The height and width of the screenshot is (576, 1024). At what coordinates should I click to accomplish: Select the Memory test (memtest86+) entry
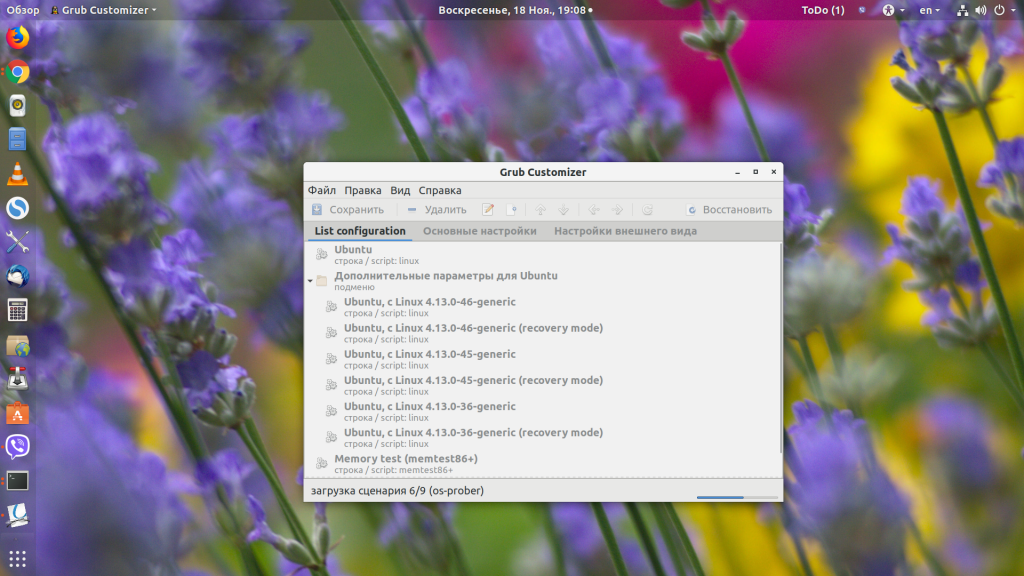pos(405,459)
